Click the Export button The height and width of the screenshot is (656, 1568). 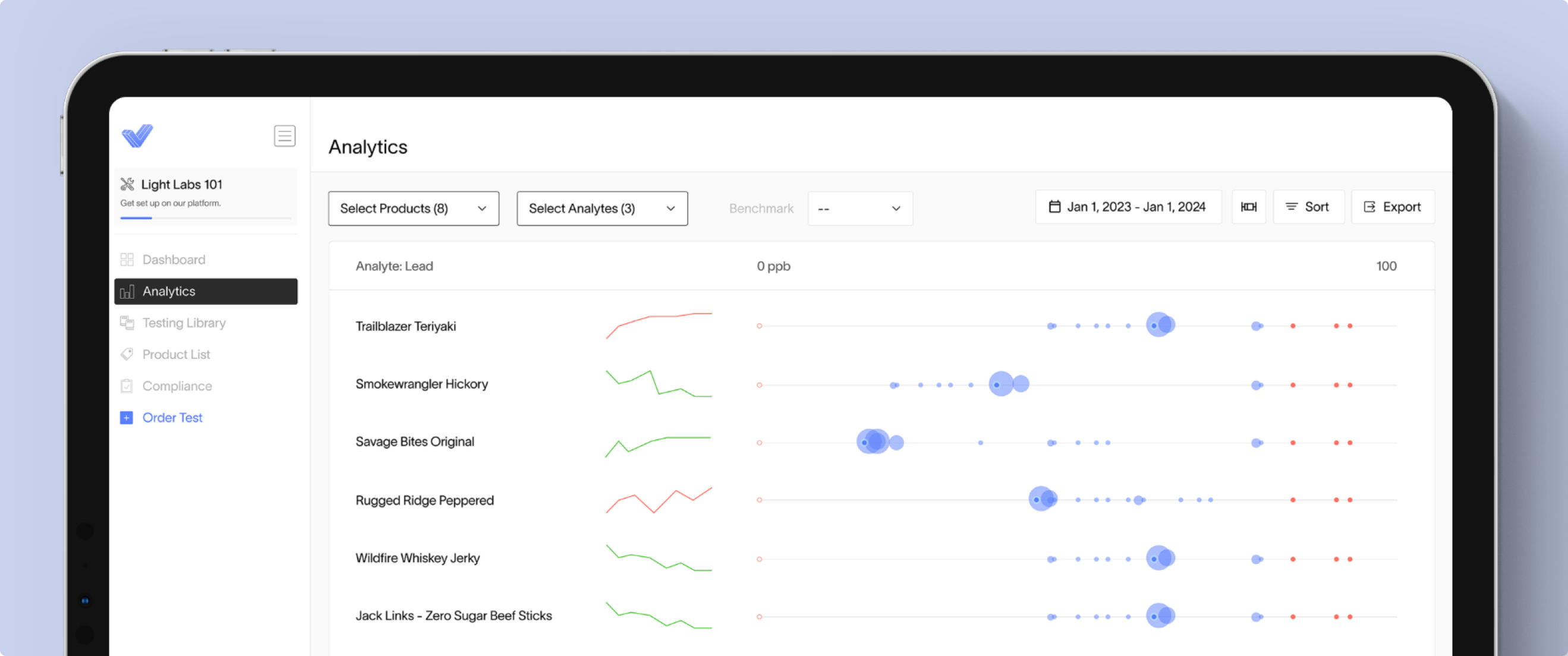pos(1393,207)
